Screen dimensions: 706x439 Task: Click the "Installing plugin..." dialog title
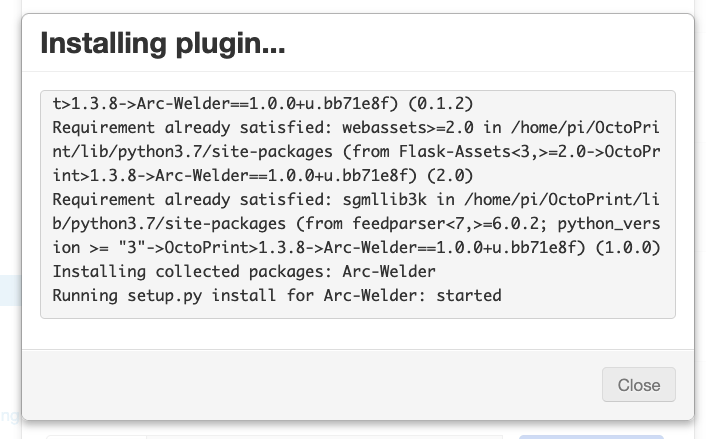coord(162,43)
